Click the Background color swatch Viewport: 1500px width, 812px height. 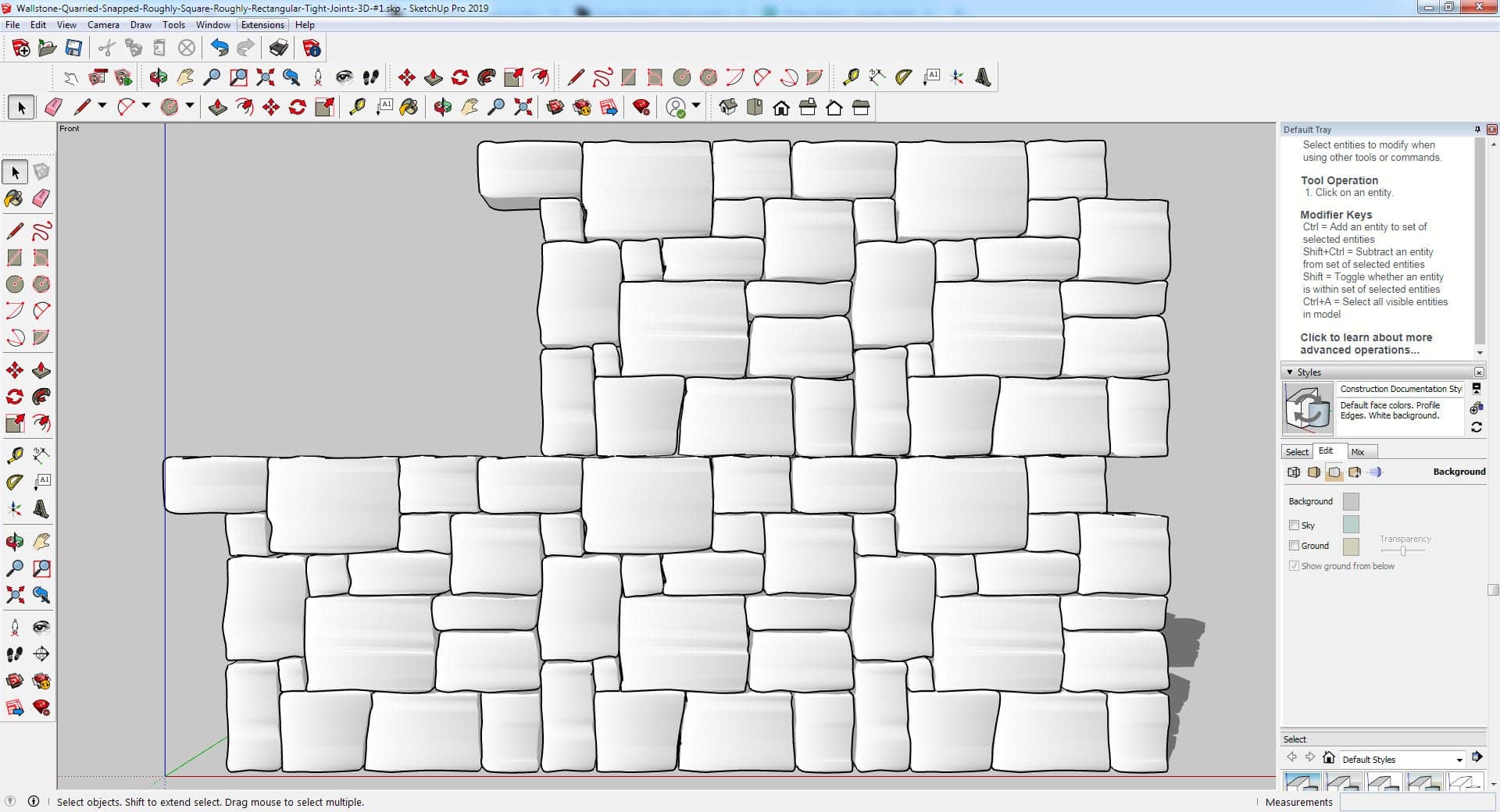pos(1350,501)
